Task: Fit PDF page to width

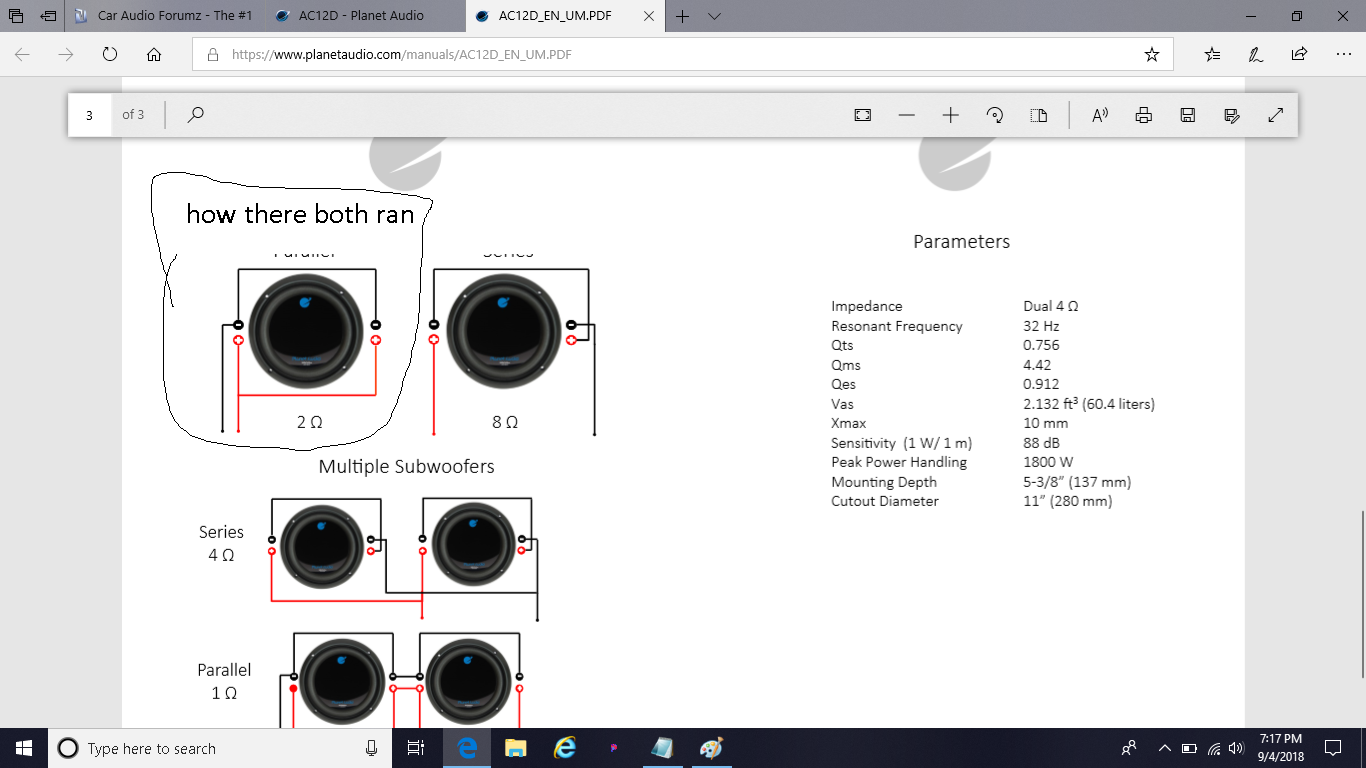Action: (863, 115)
